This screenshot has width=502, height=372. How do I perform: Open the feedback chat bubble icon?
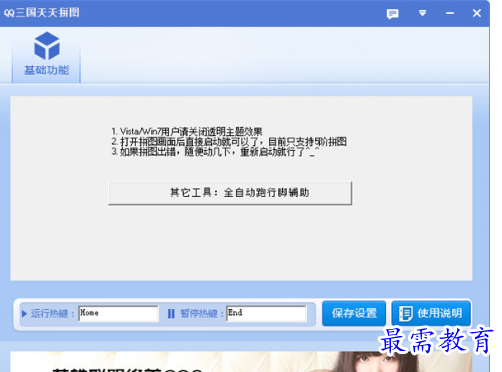(392, 14)
